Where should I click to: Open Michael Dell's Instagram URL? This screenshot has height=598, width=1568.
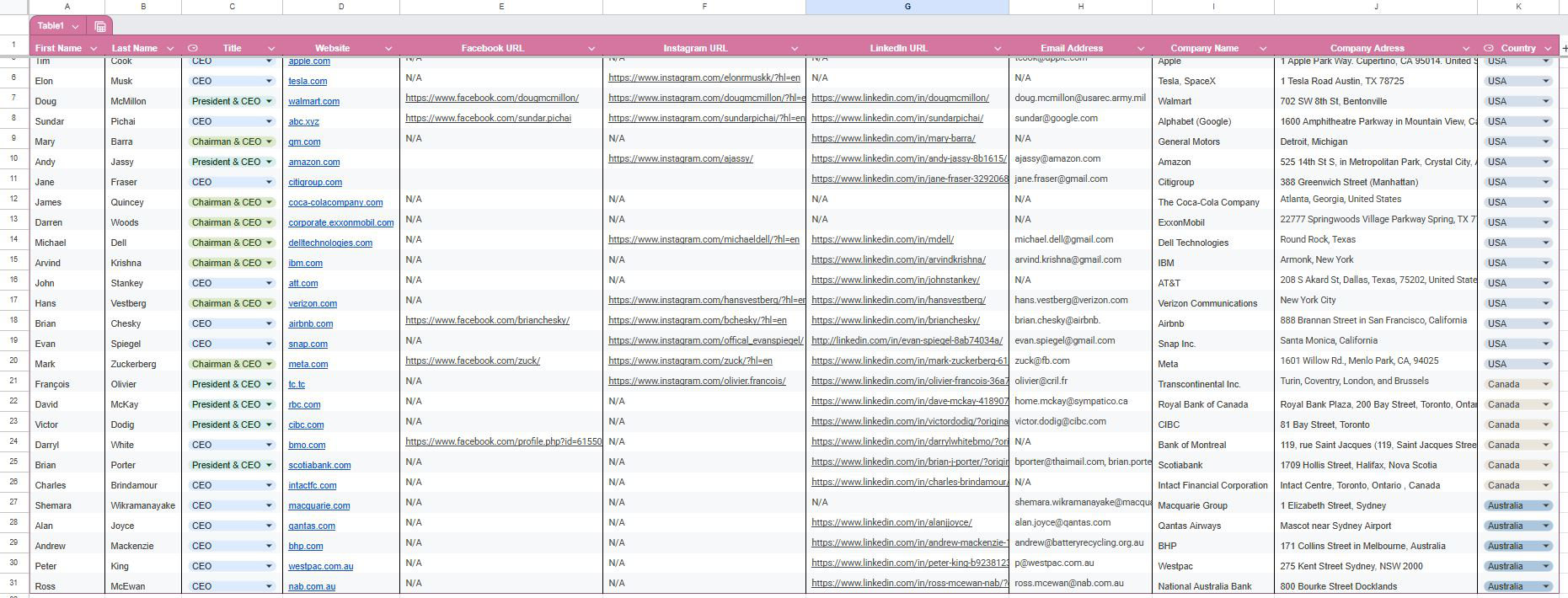tap(704, 239)
